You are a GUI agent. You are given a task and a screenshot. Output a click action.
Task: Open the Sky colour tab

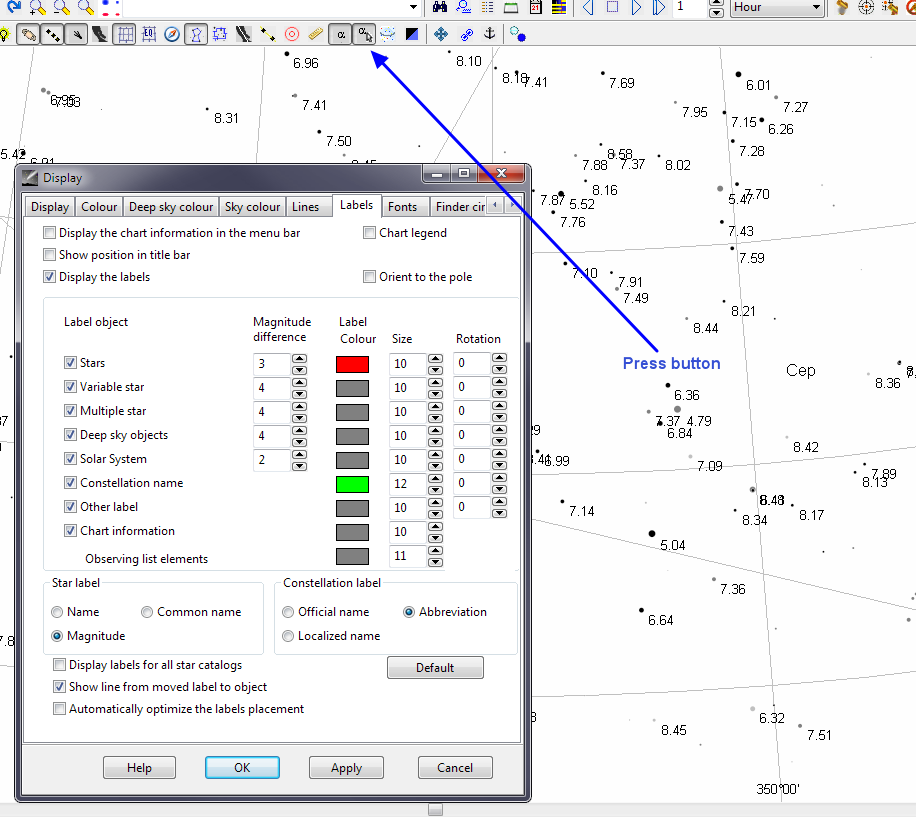[x=252, y=207]
